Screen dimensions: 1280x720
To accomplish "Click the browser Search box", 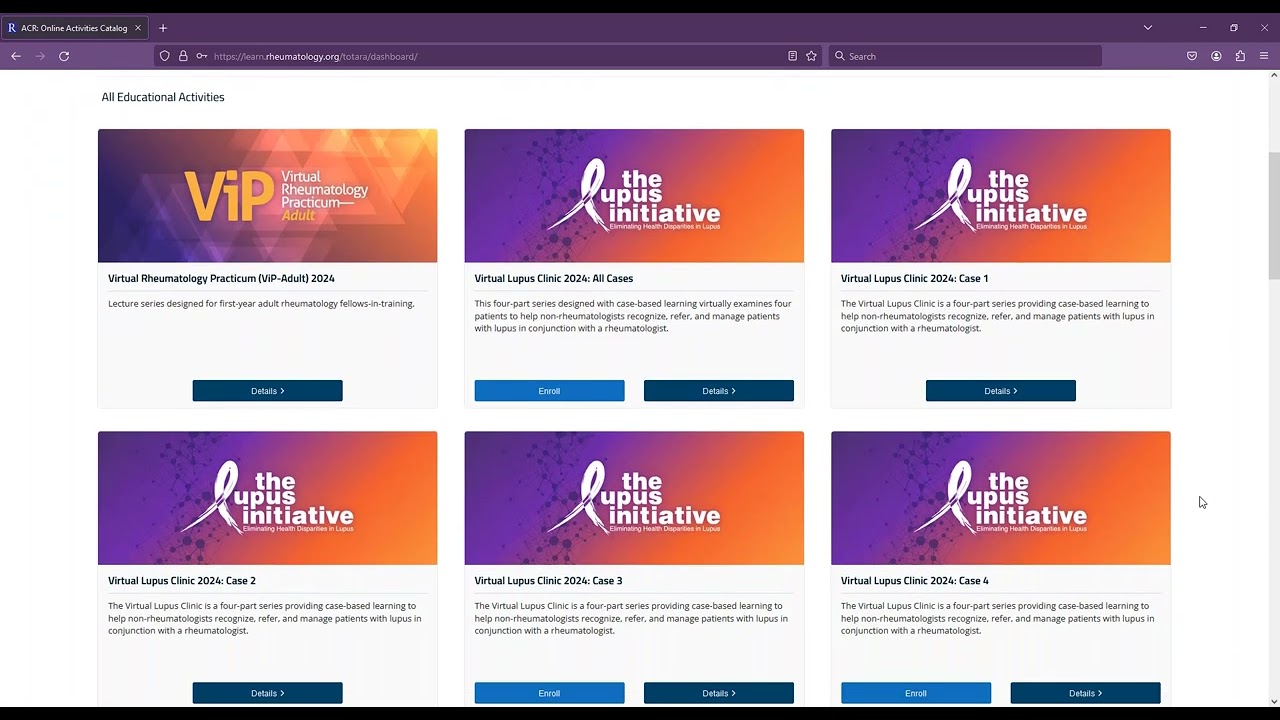I will click(965, 56).
